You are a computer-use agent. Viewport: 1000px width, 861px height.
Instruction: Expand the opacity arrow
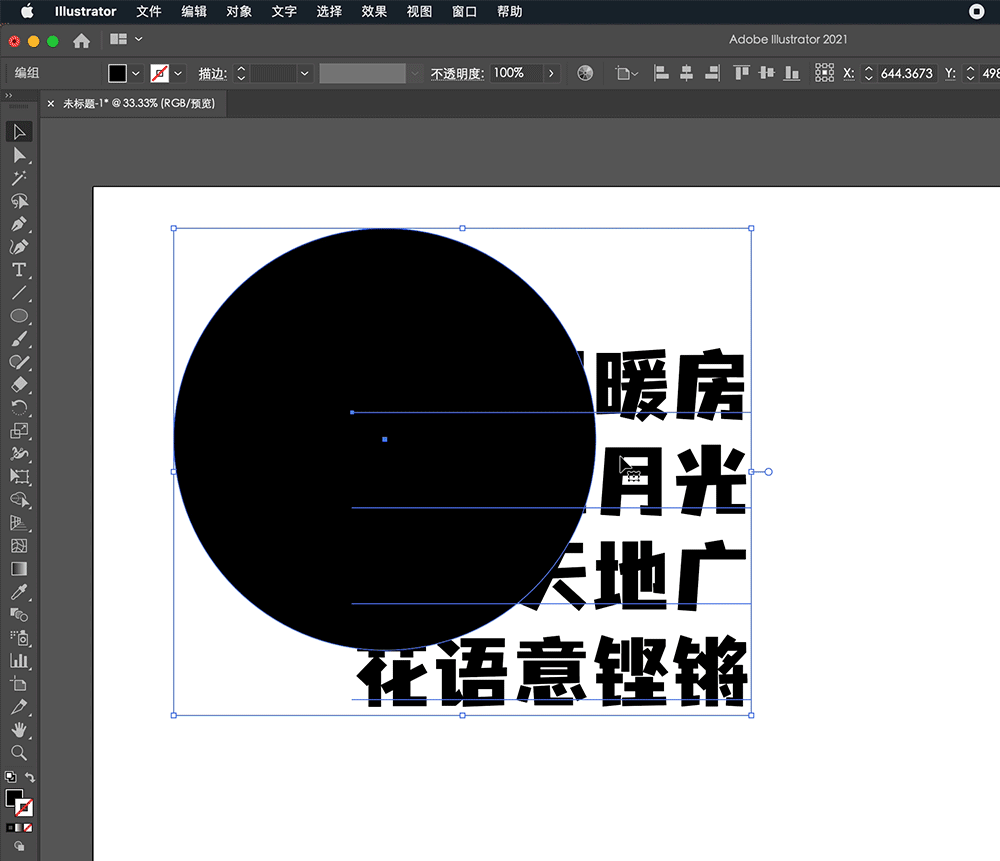click(x=551, y=73)
